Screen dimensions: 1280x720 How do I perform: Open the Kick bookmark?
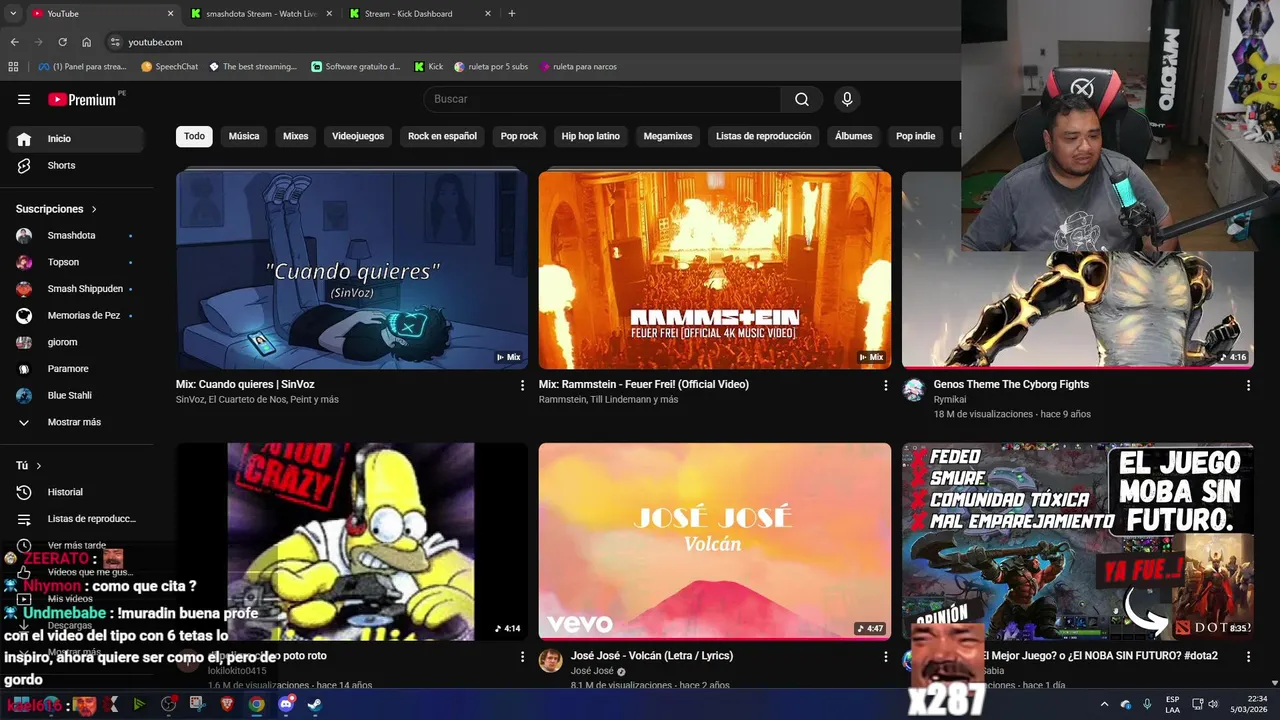coord(428,67)
